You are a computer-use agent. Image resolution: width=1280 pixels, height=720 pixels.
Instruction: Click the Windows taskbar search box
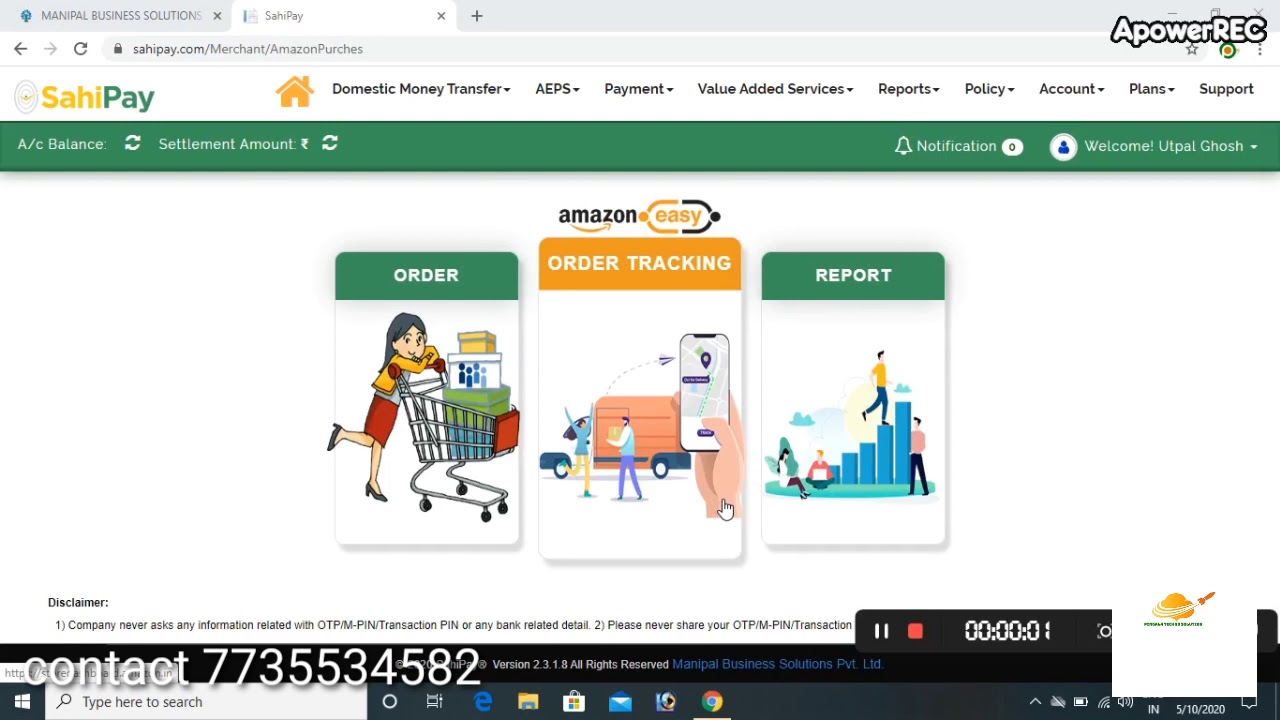pos(208,702)
